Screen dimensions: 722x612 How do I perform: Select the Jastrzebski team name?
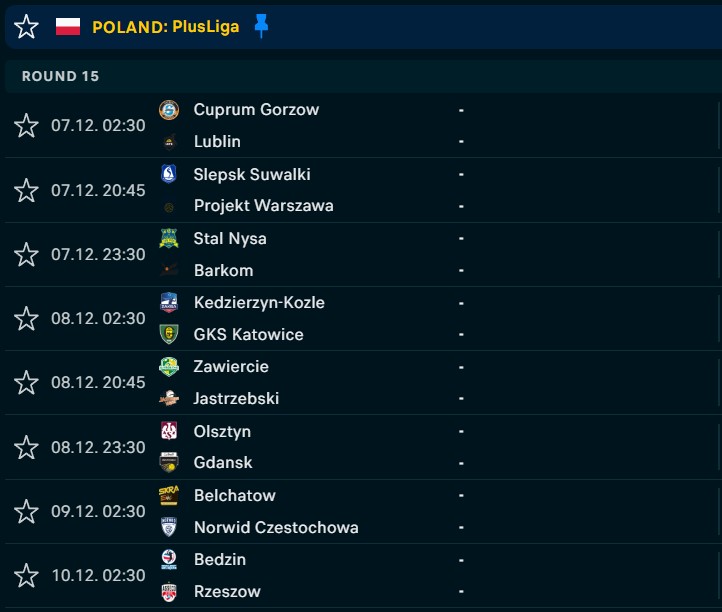[236, 398]
